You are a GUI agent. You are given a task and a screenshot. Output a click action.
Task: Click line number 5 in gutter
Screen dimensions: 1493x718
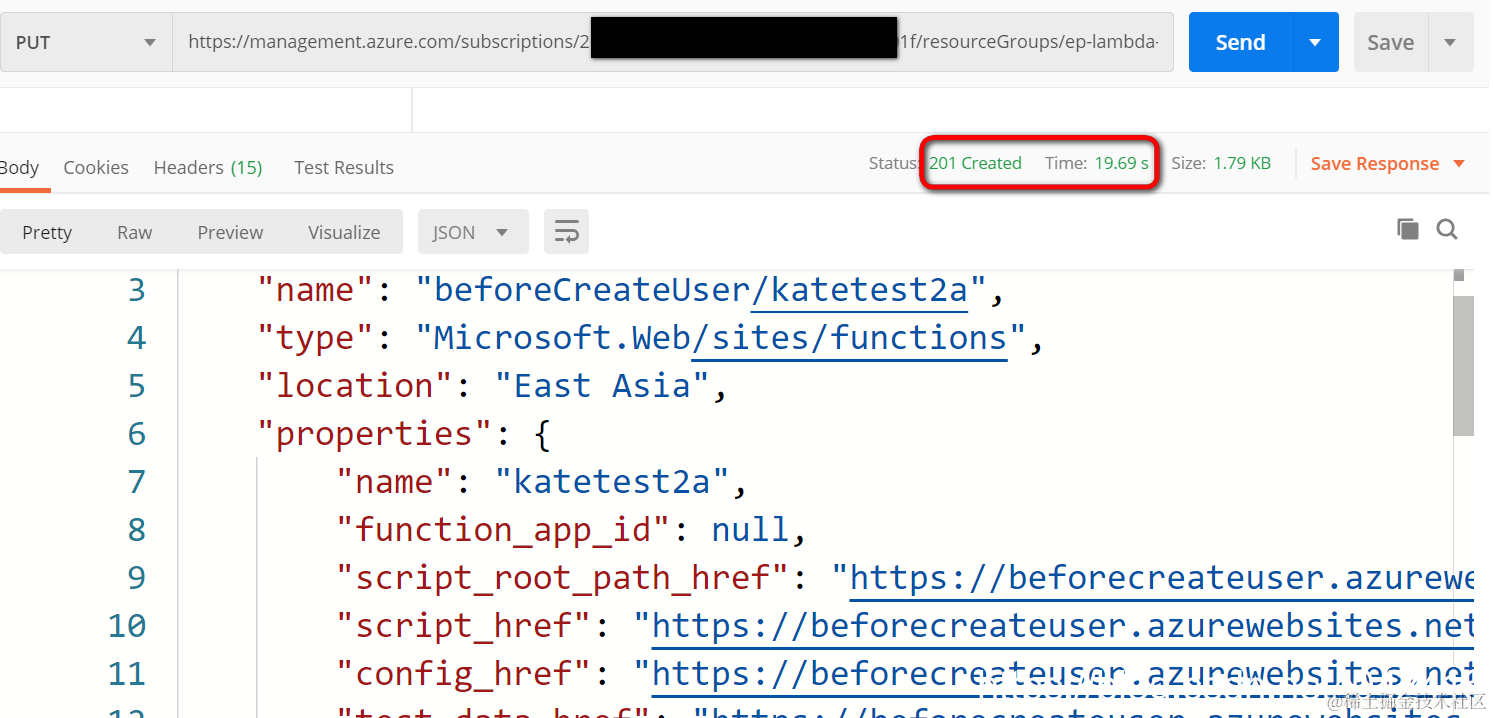point(137,386)
